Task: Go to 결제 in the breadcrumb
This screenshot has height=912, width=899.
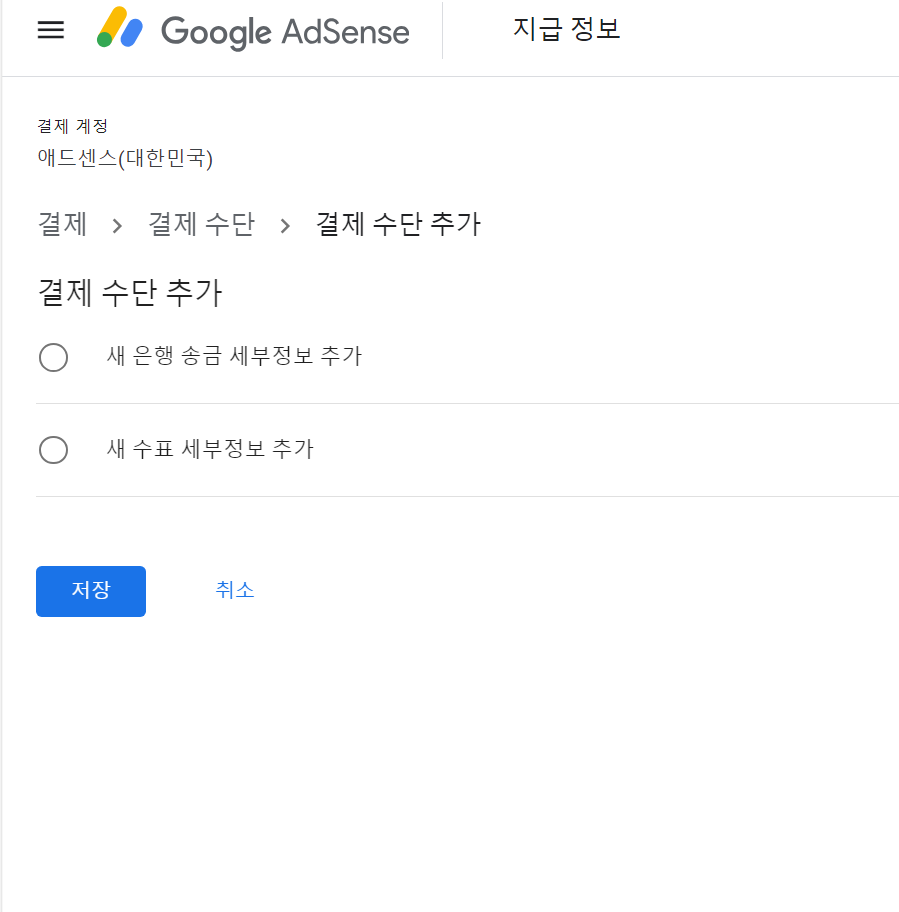Action: click(x=62, y=225)
